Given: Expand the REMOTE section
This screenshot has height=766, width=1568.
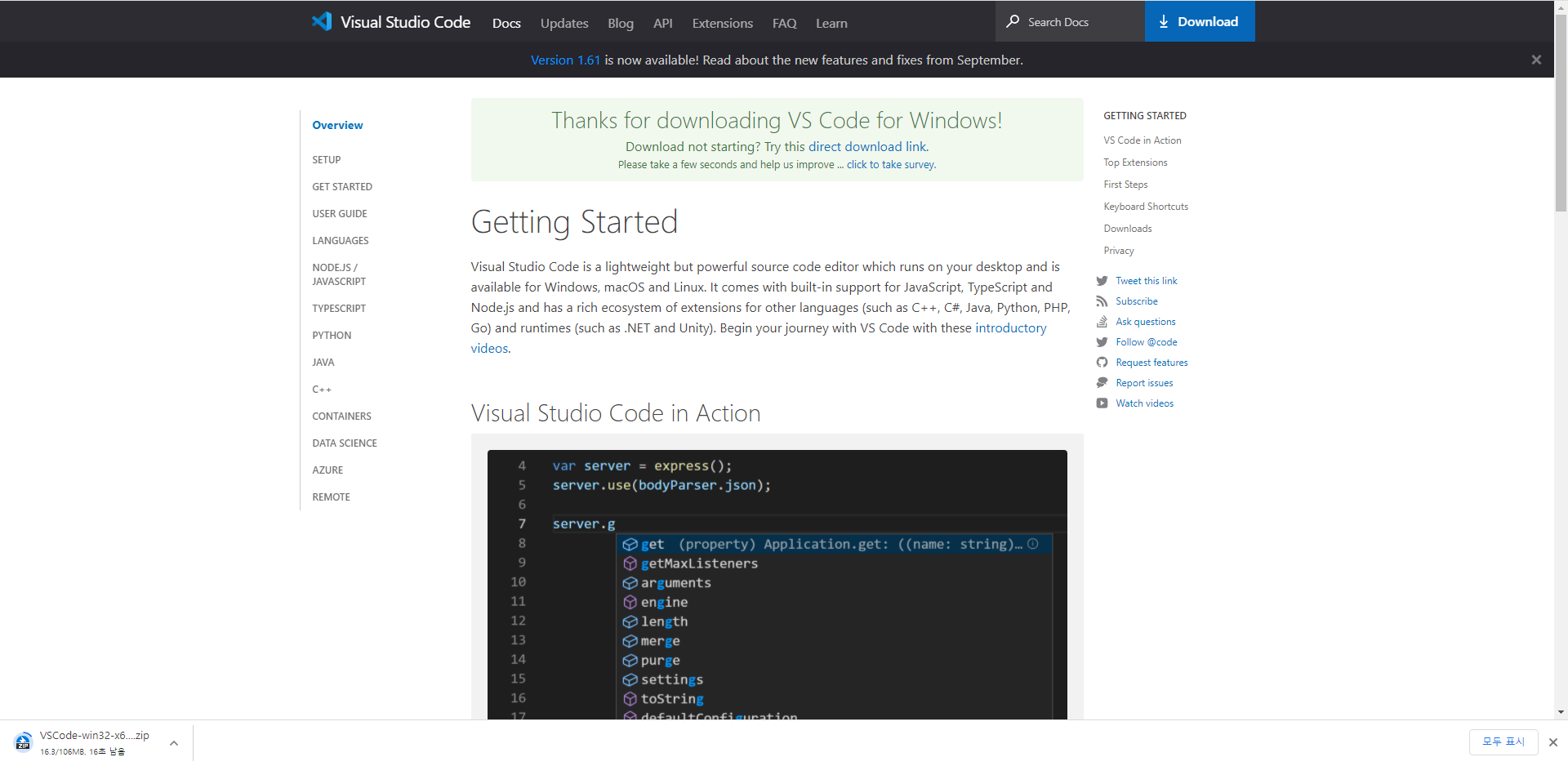Looking at the screenshot, I should pos(331,497).
